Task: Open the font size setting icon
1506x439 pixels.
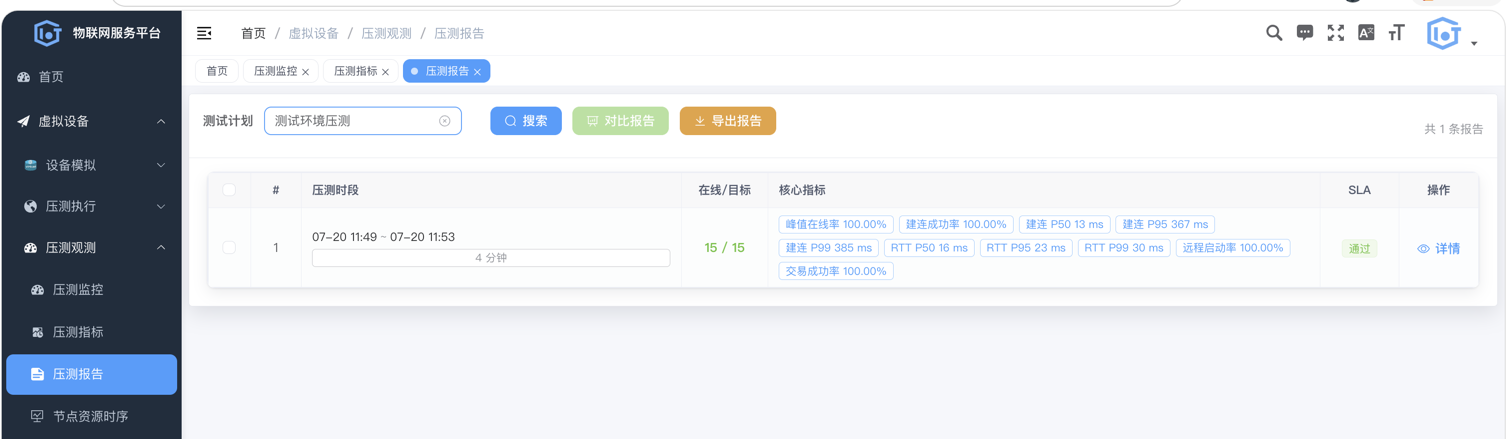Action: point(1396,33)
